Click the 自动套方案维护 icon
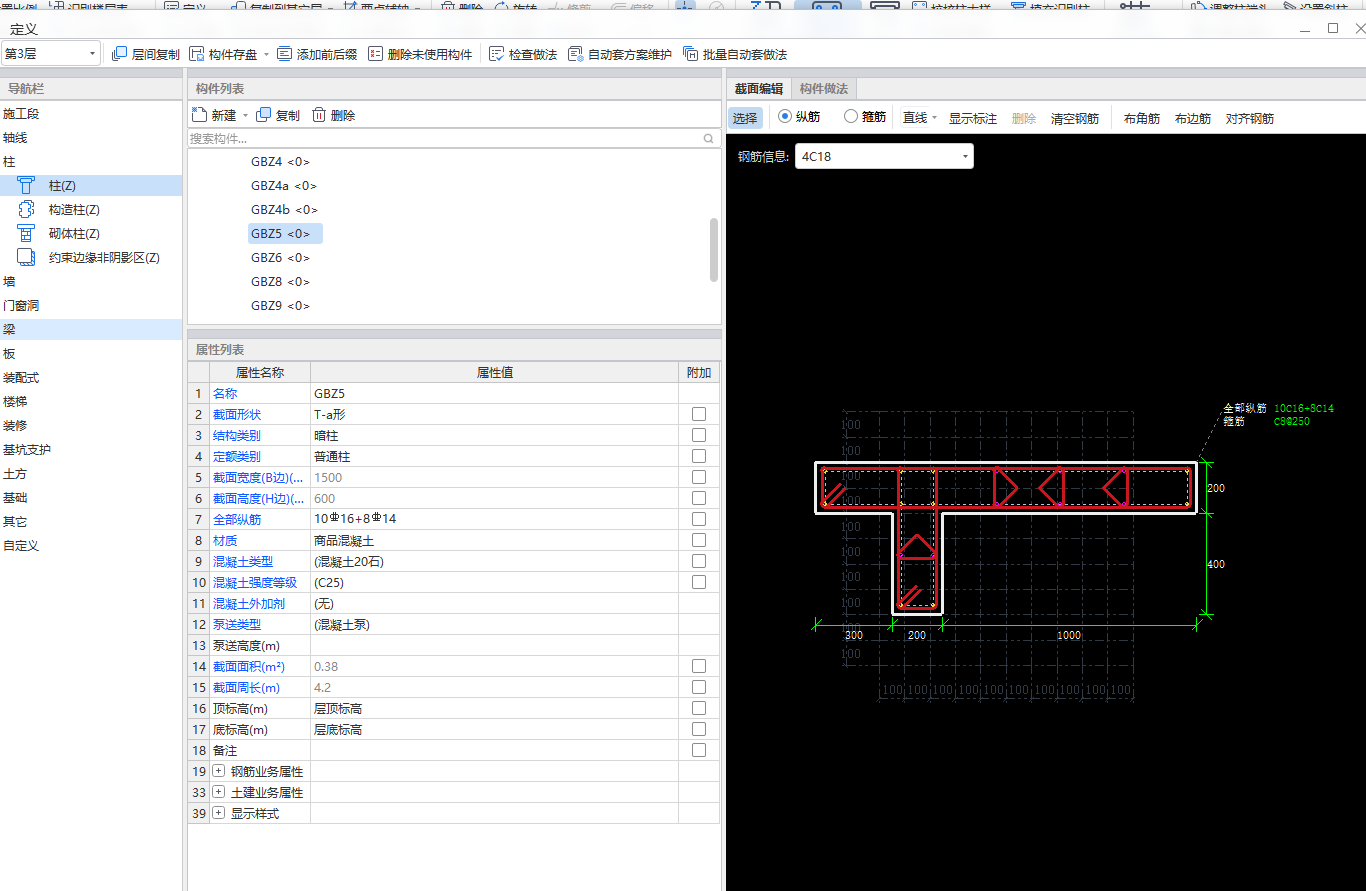The image size is (1366, 891). click(576, 54)
